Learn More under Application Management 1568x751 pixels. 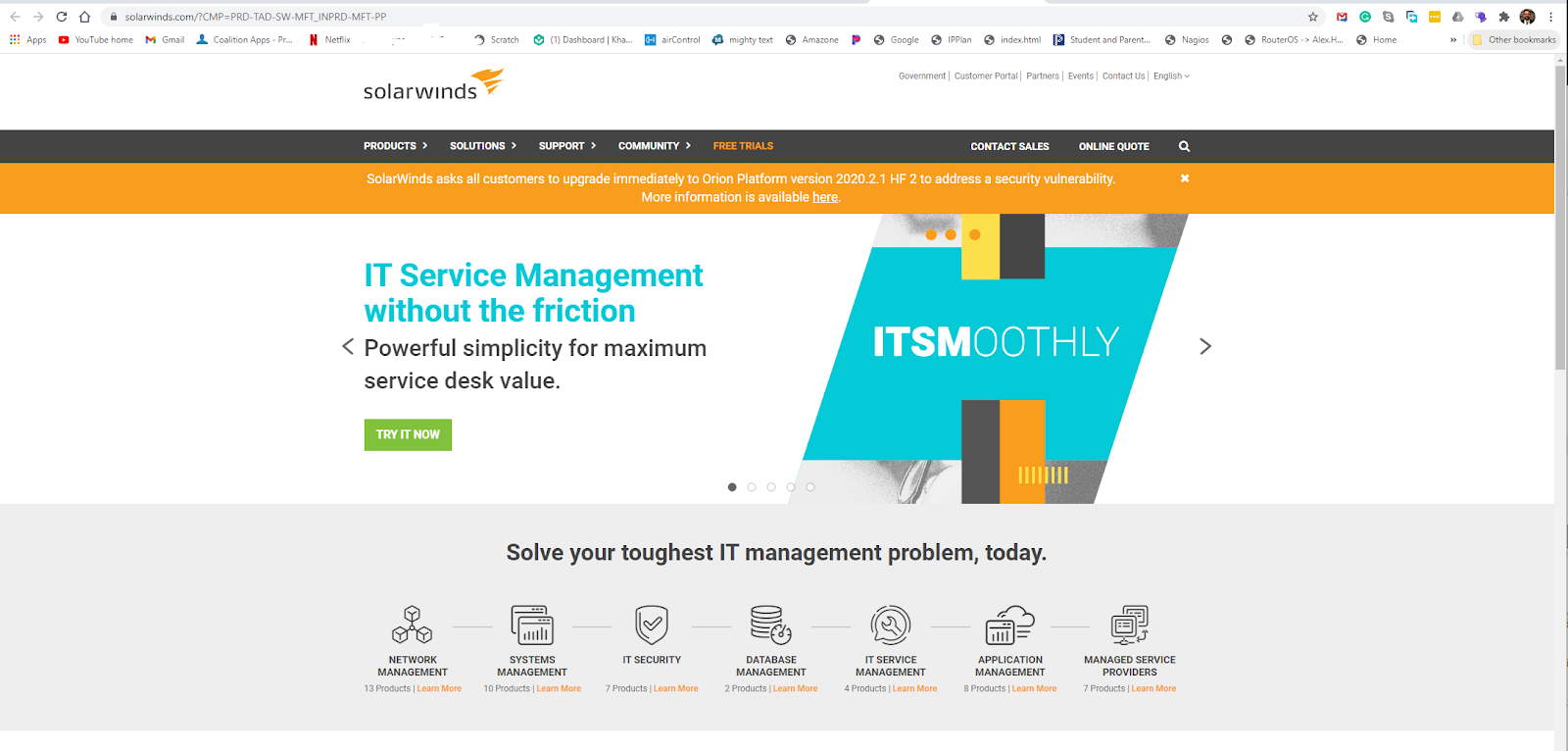point(1034,689)
